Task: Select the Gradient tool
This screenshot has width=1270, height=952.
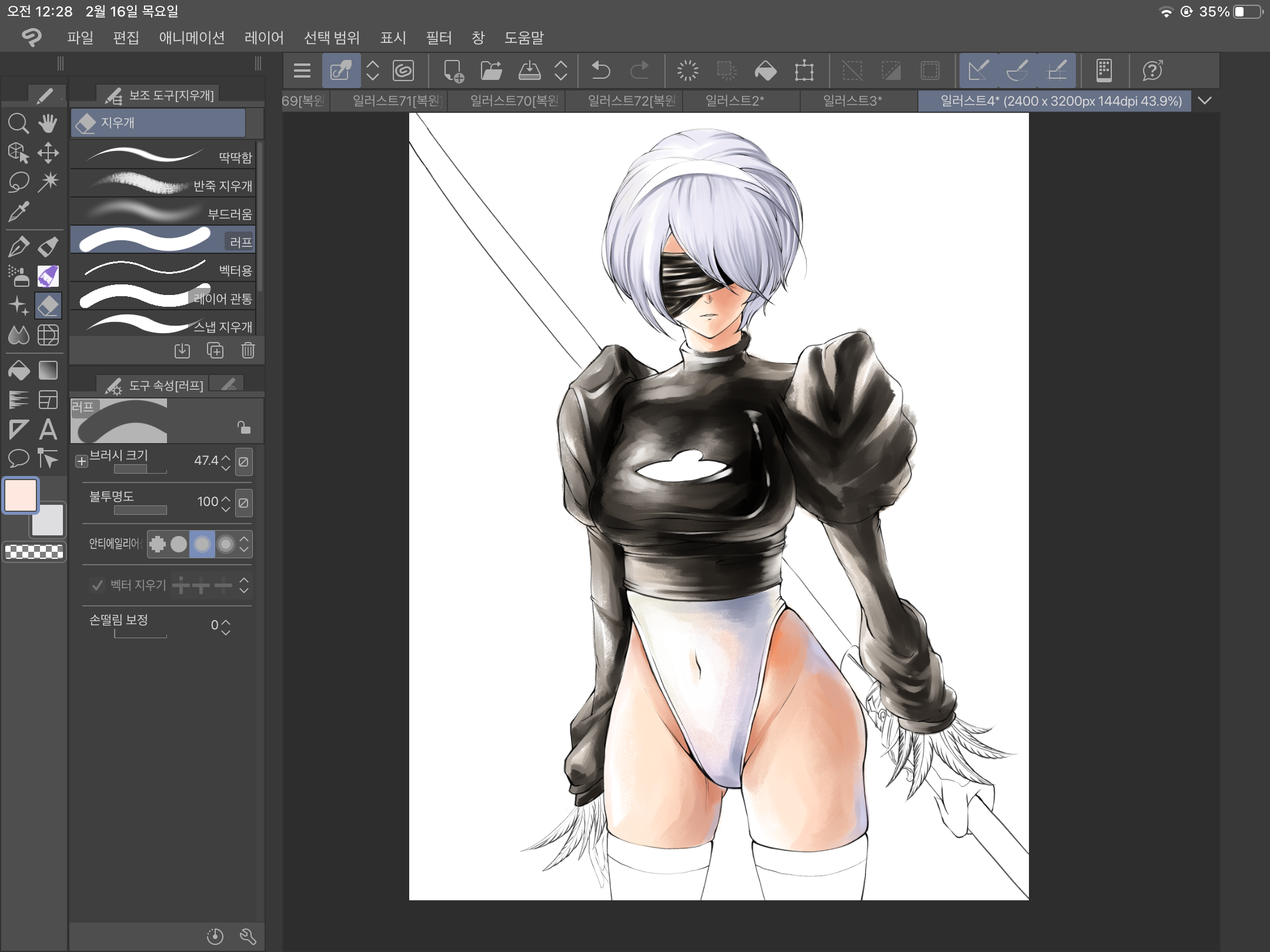Action: (48, 371)
